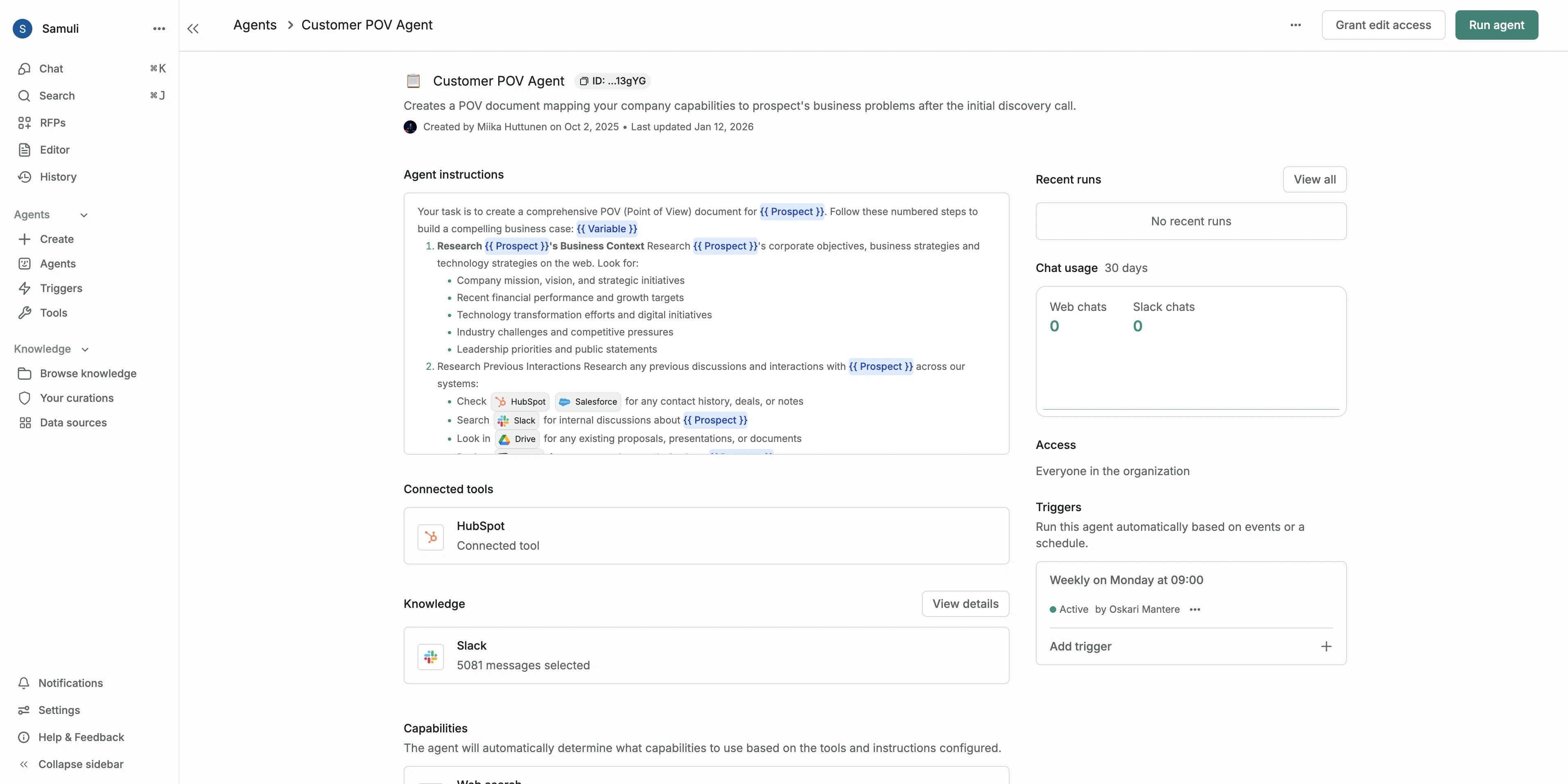Hide the sidebar with the double-arrow
Screen dimensions: 1568x784
click(193, 28)
